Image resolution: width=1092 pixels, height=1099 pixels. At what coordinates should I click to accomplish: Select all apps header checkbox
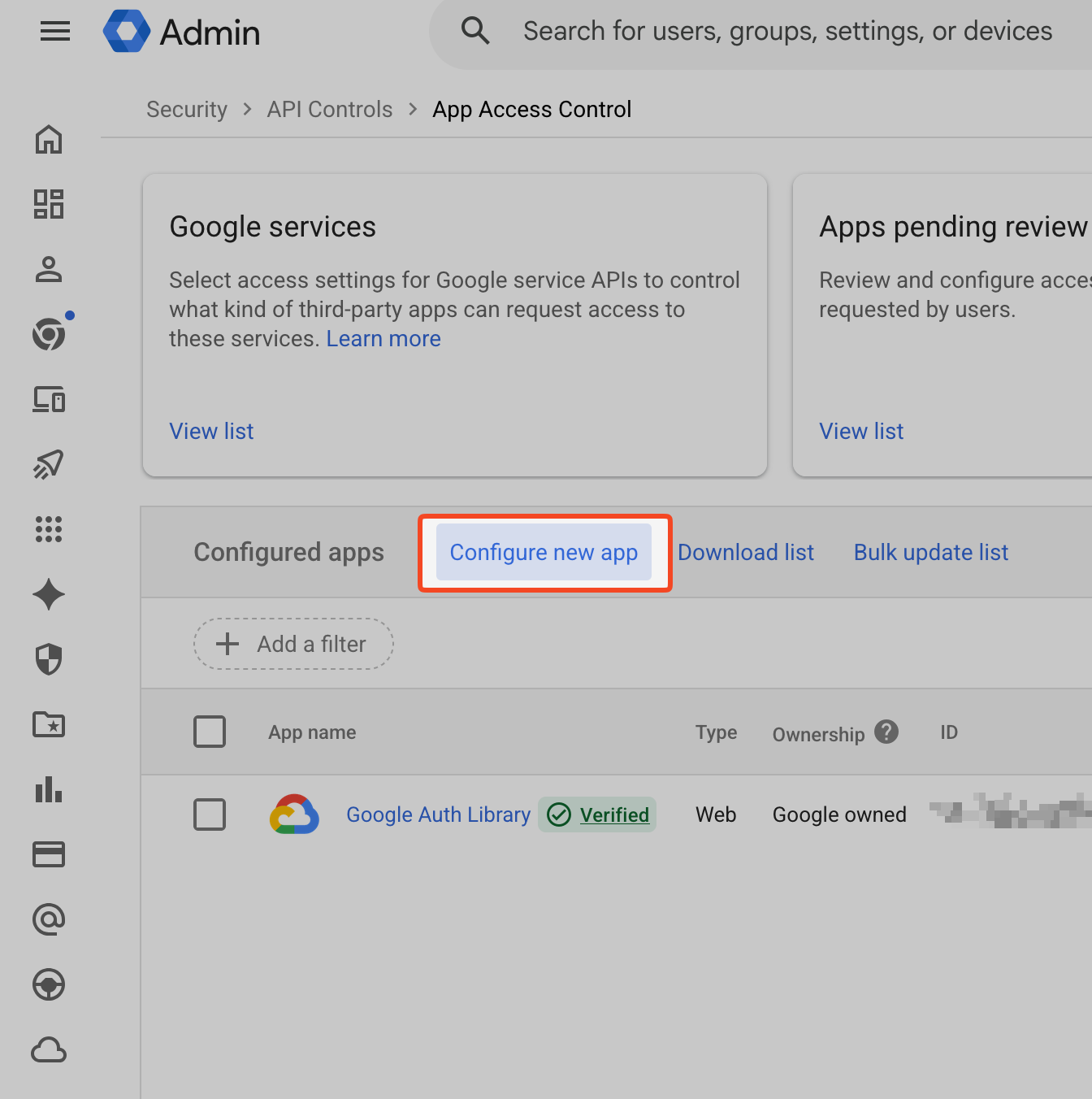tap(210, 732)
